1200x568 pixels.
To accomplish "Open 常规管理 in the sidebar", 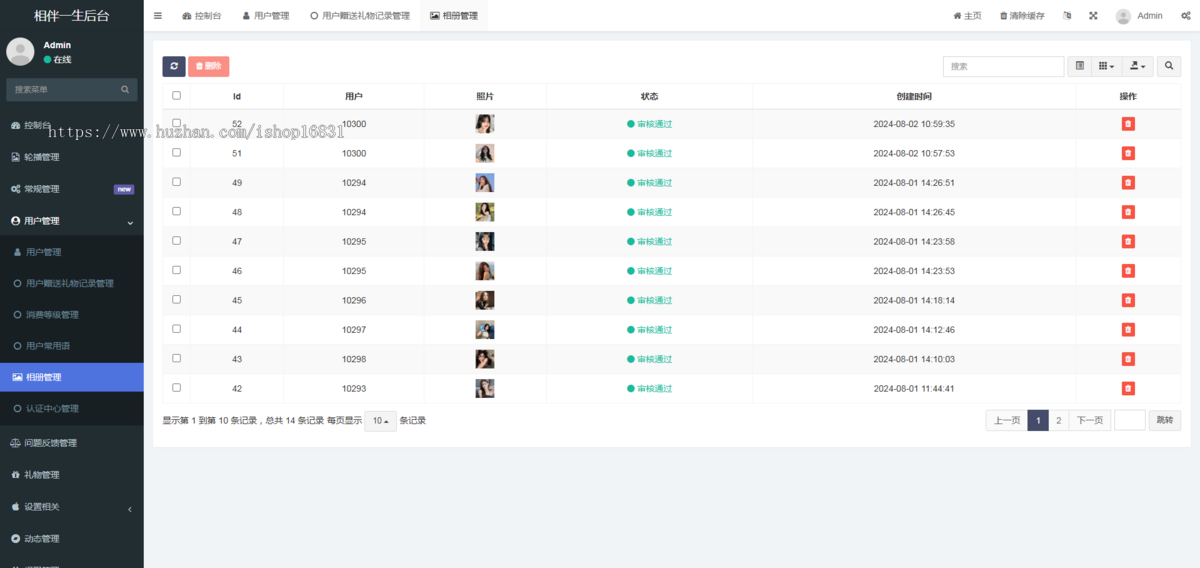I will pyautogui.click(x=71, y=189).
